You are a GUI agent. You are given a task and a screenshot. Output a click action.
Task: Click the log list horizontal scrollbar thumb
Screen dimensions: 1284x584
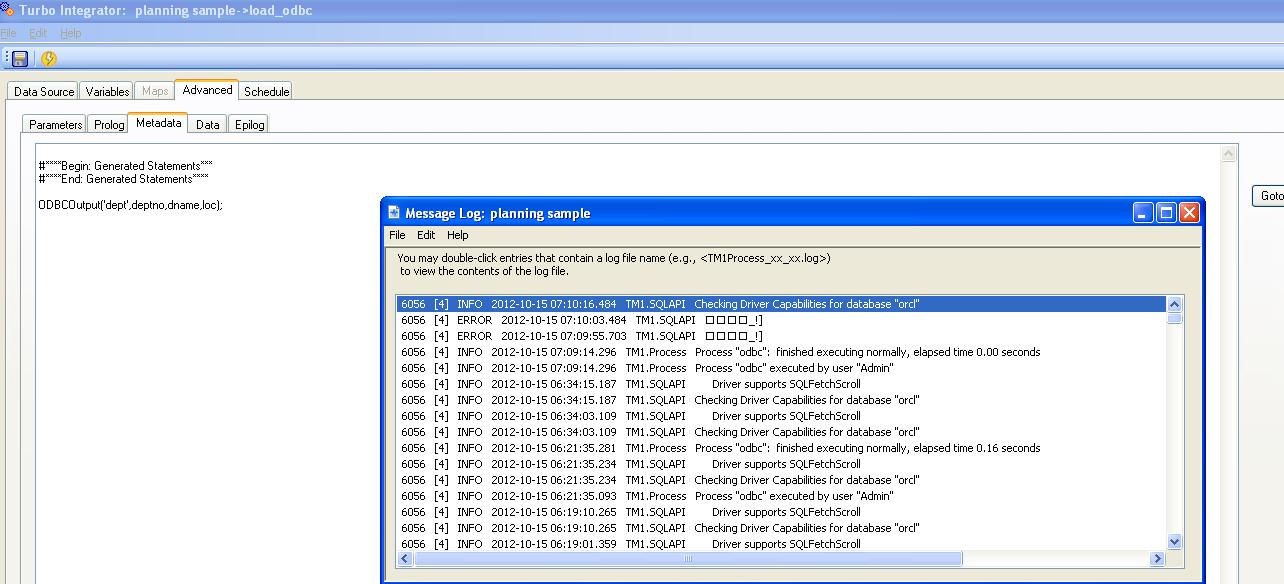pyautogui.click(x=688, y=559)
